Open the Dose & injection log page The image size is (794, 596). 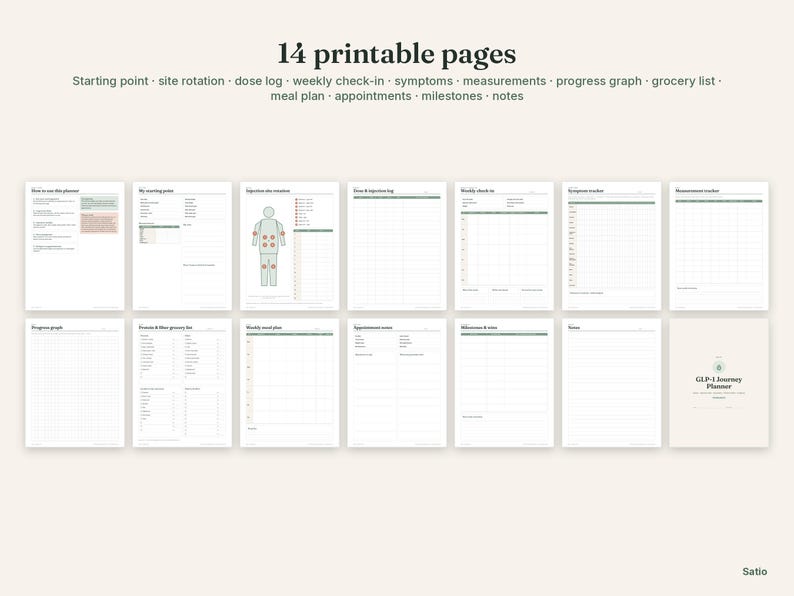pos(397,246)
